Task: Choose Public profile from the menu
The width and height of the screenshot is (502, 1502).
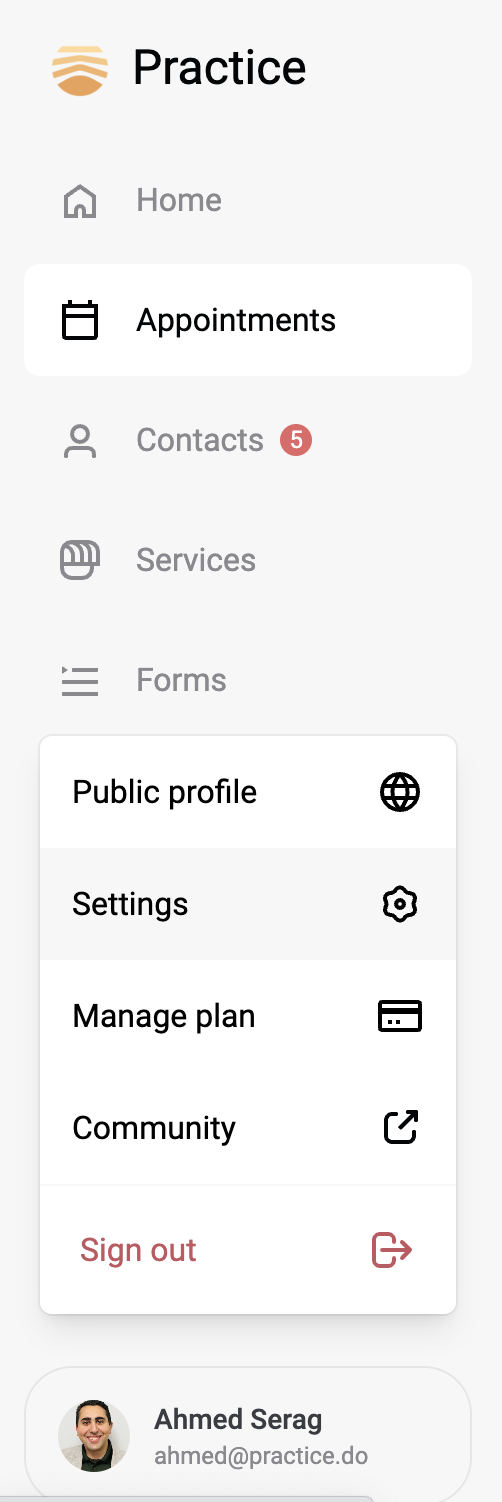Action: [x=248, y=793]
